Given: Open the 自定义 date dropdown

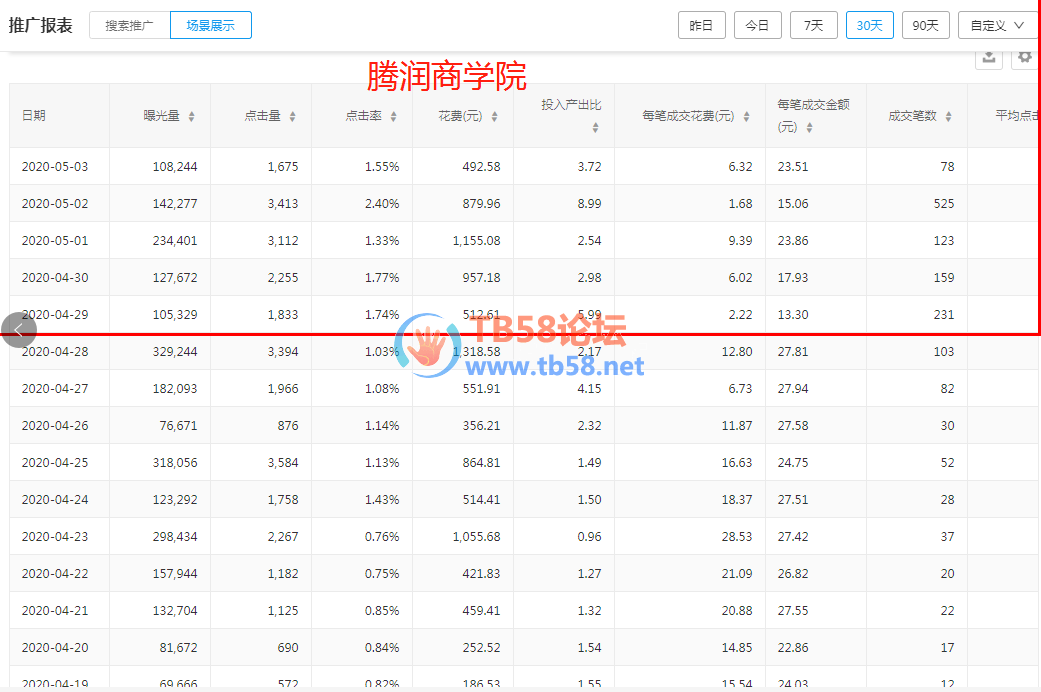Looking at the screenshot, I should [998, 25].
